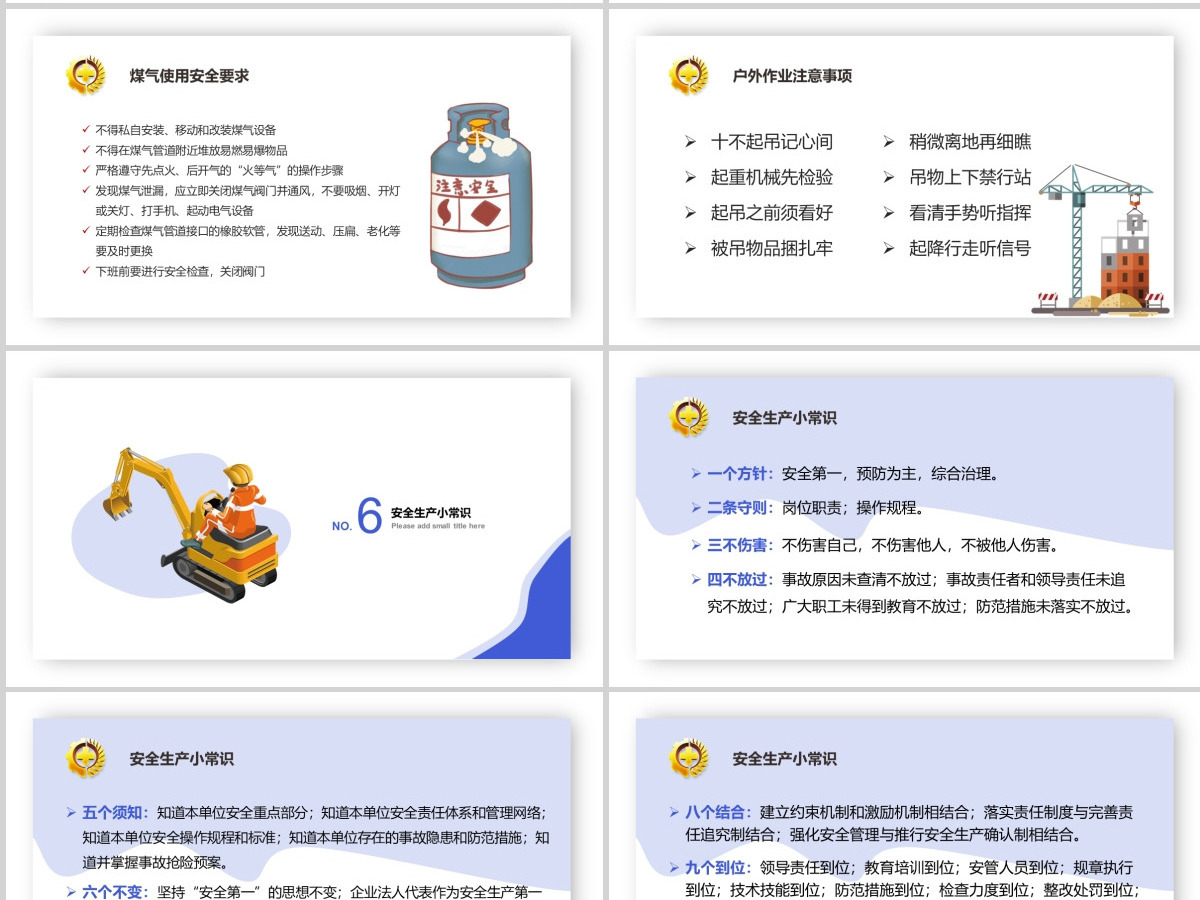
Task: Click the line 看清手势听指挥
Action: (970, 213)
